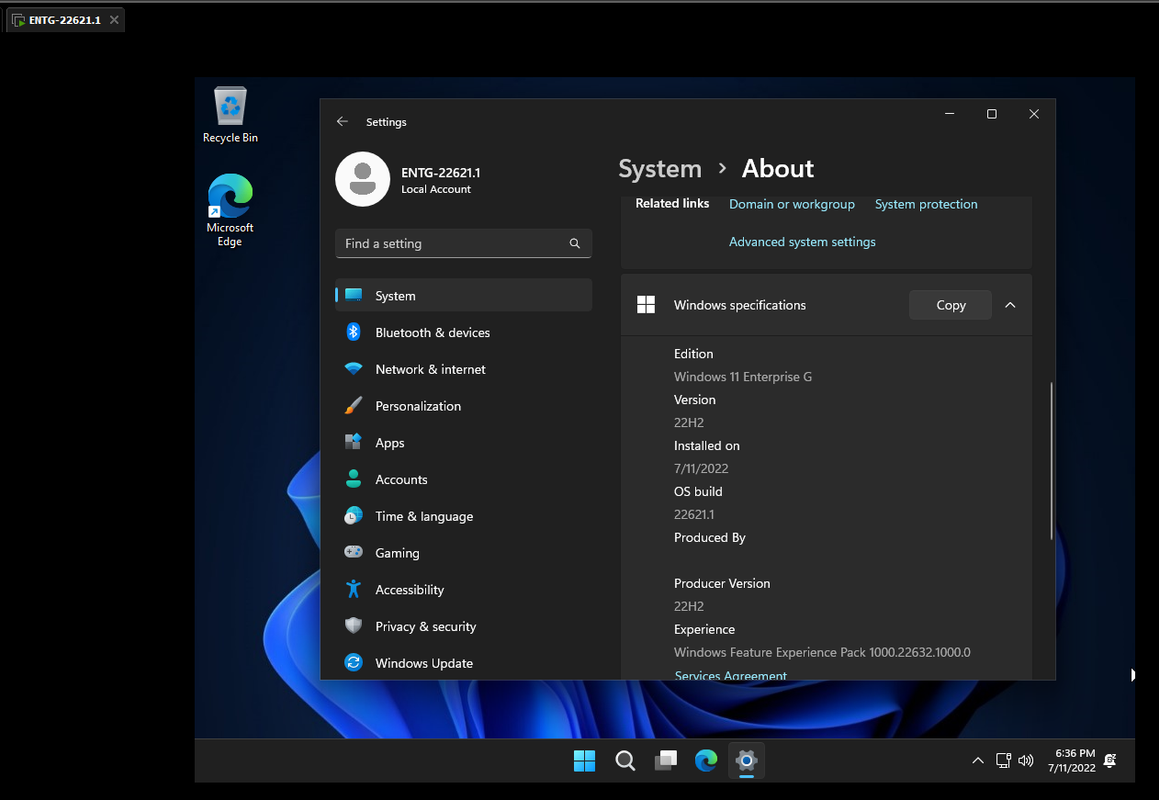Screen dimensions: 1159x800
Task: Click the Settings gear on taskbar
Action: click(x=747, y=760)
